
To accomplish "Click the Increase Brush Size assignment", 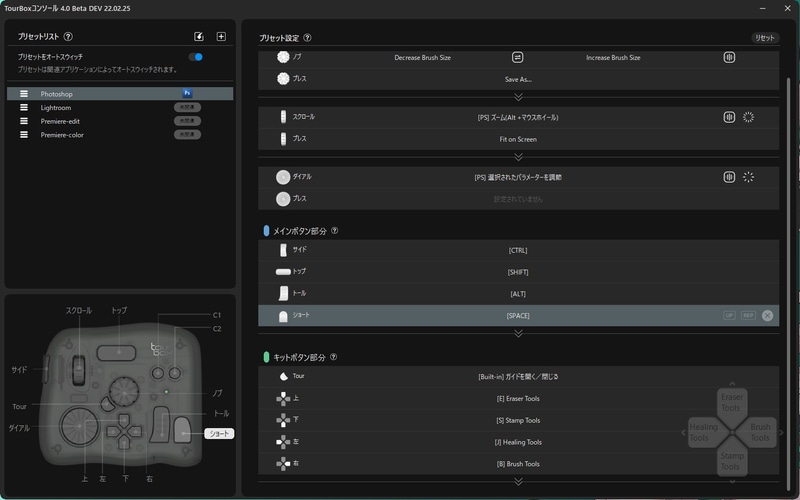I will [613, 58].
